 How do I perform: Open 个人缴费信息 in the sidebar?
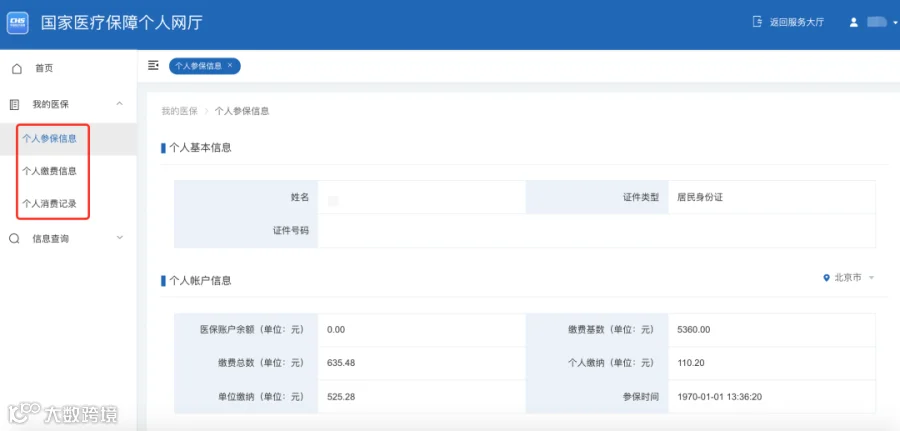coord(49,171)
